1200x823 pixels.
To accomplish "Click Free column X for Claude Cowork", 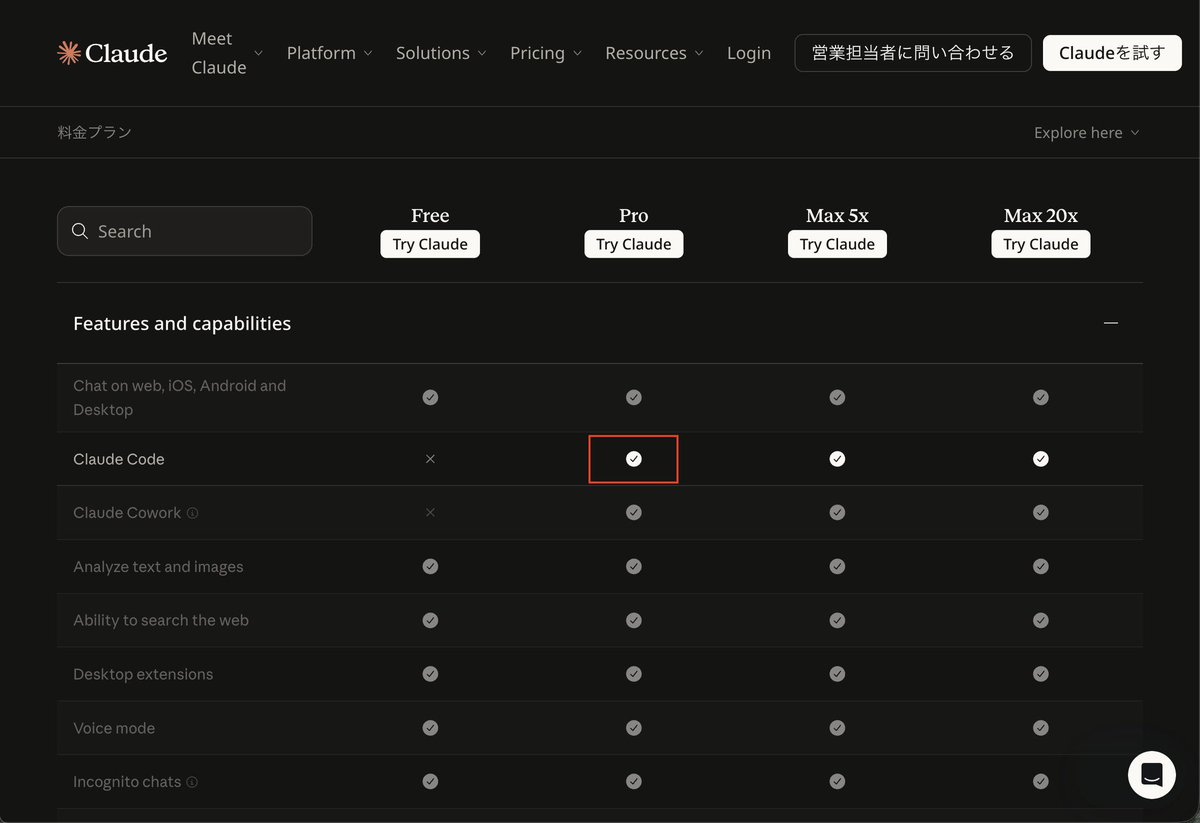I will coord(430,513).
